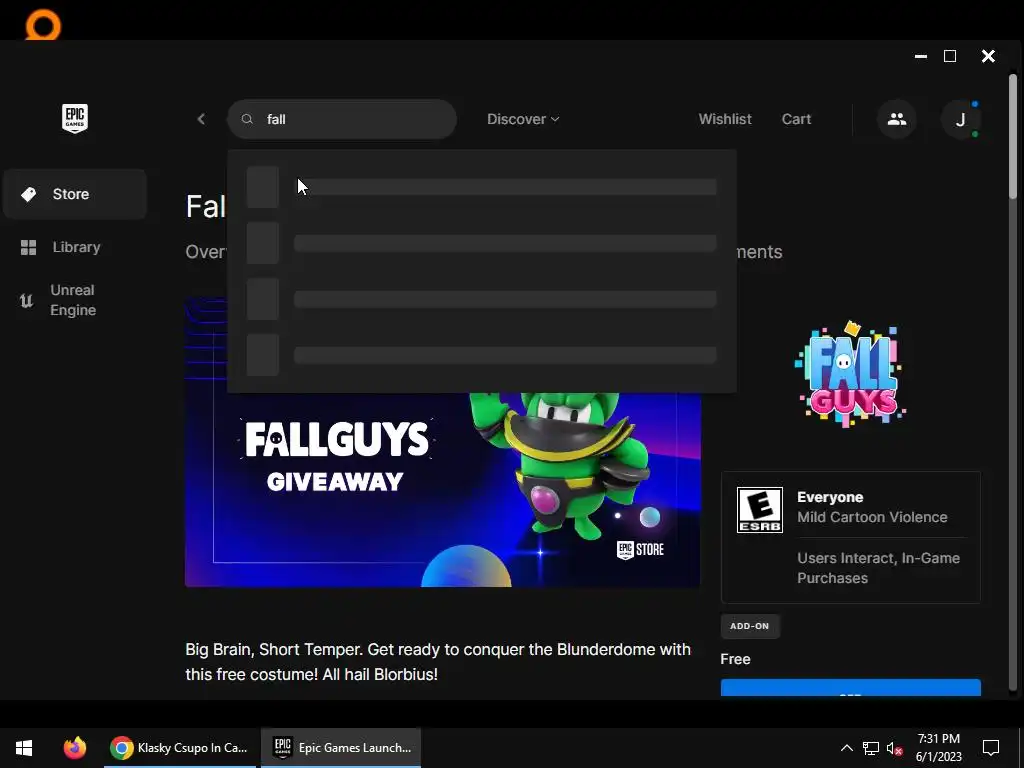Click the 'Free' price text
Screen dimensions: 1024x768
(735, 659)
